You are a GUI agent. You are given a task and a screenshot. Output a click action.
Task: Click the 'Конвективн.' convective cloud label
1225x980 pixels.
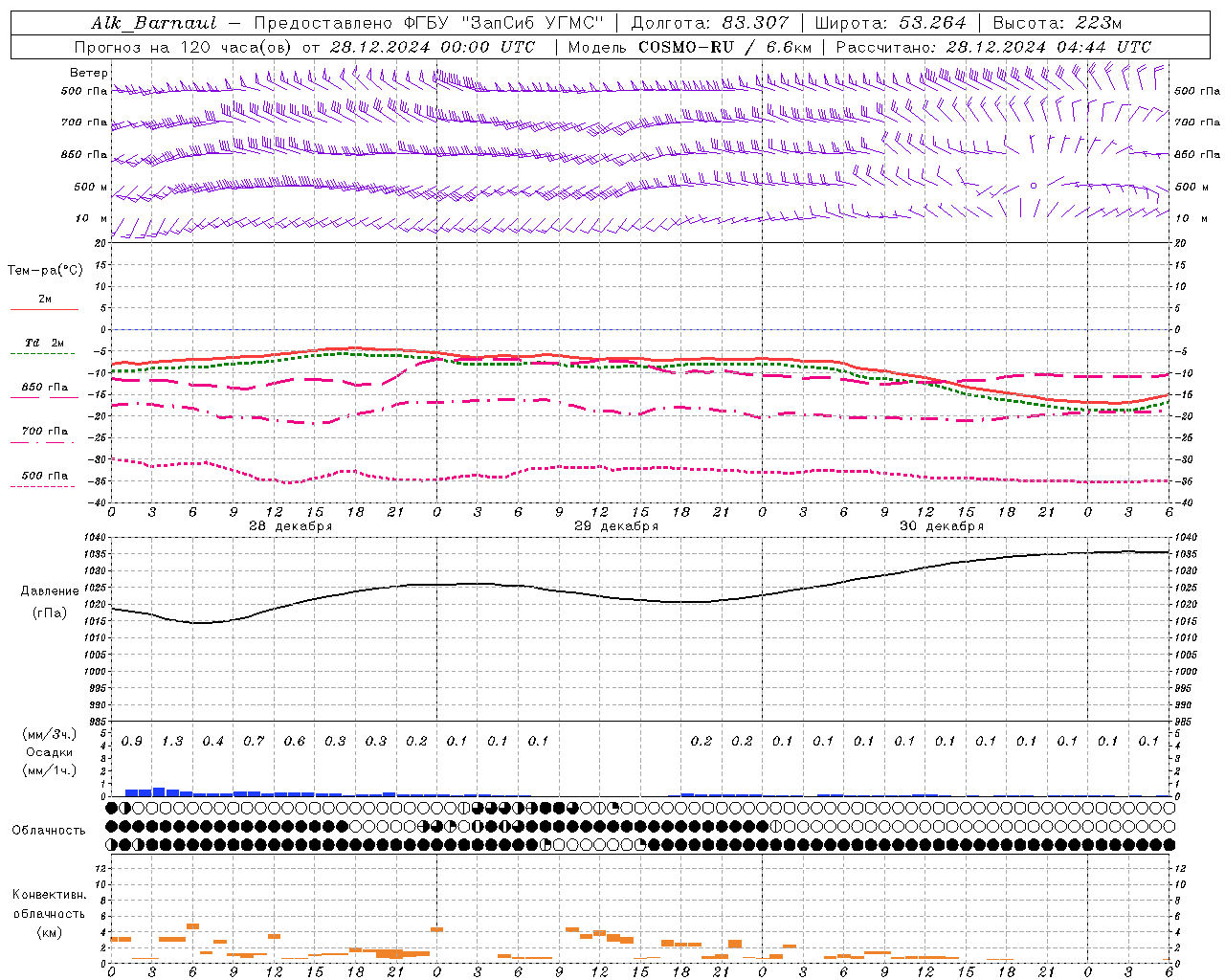pyautogui.click(x=49, y=895)
